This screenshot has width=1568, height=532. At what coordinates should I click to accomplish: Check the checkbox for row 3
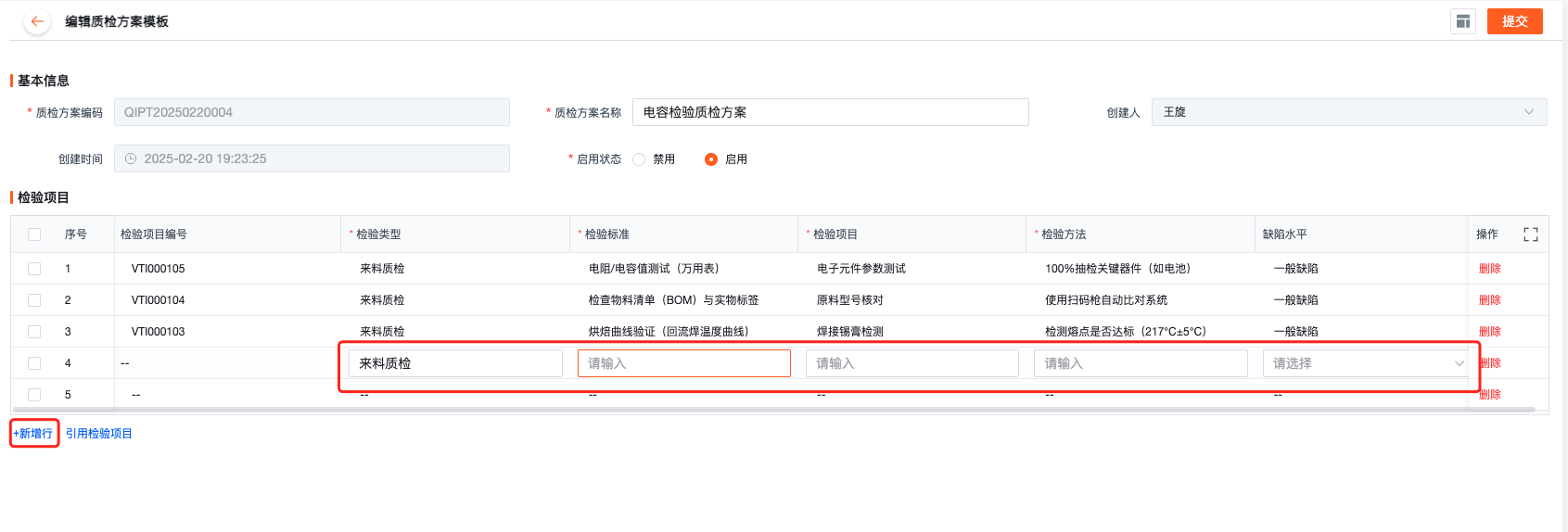[34, 332]
